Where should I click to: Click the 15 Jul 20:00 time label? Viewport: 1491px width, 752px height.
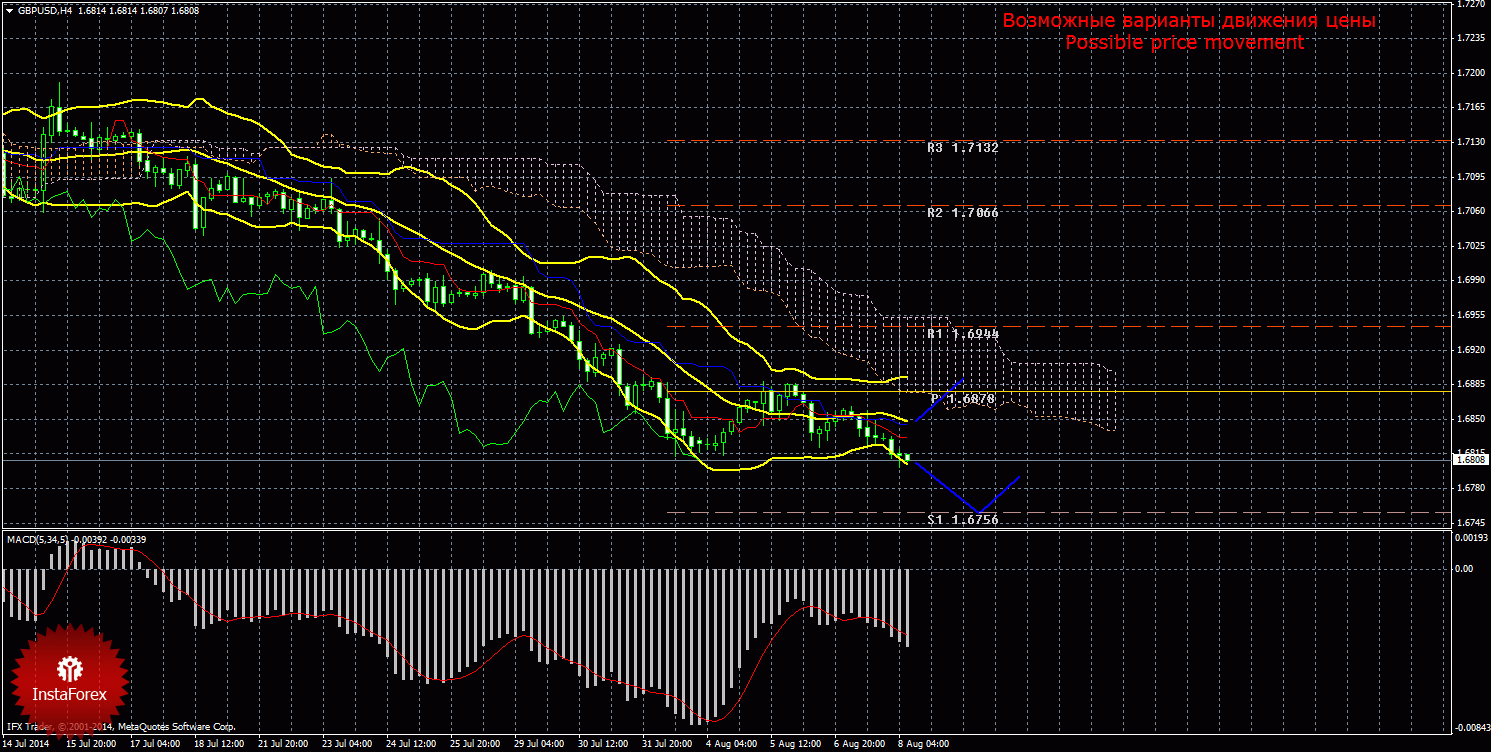(x=90, y=745)
